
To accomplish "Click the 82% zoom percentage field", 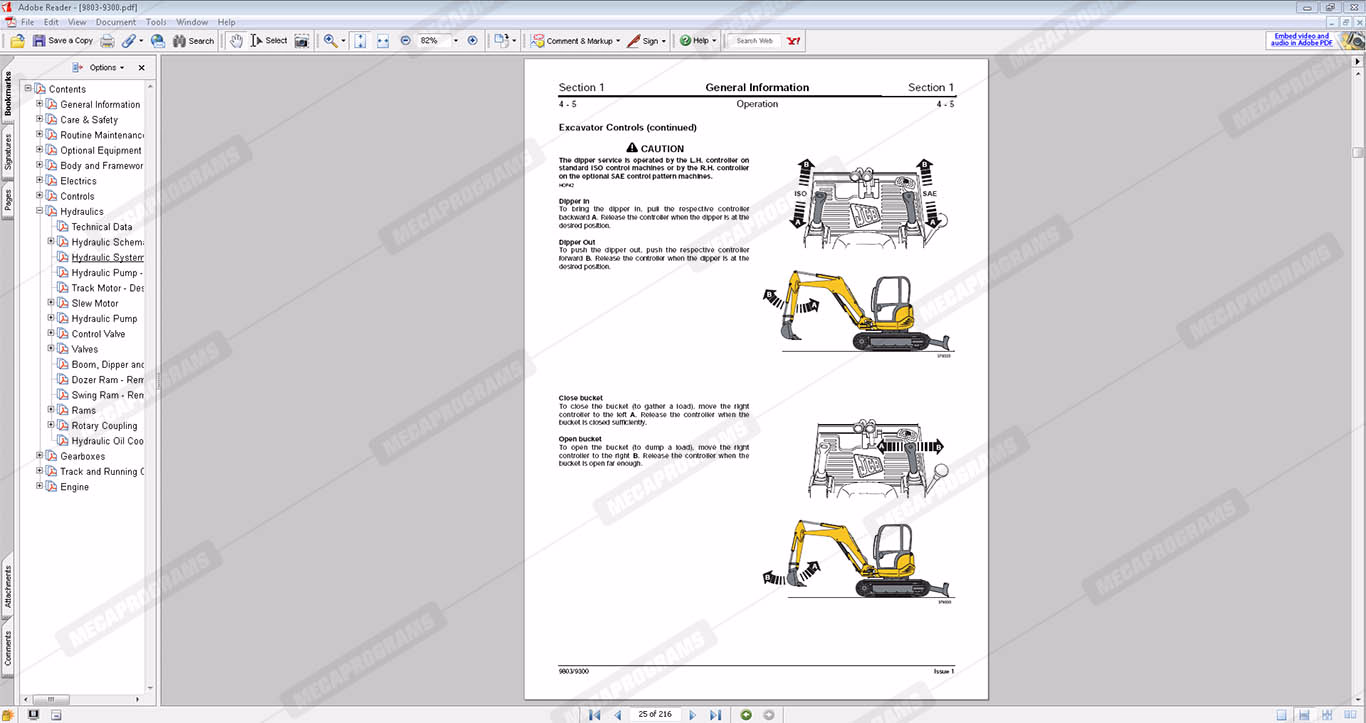I will 433,41.
